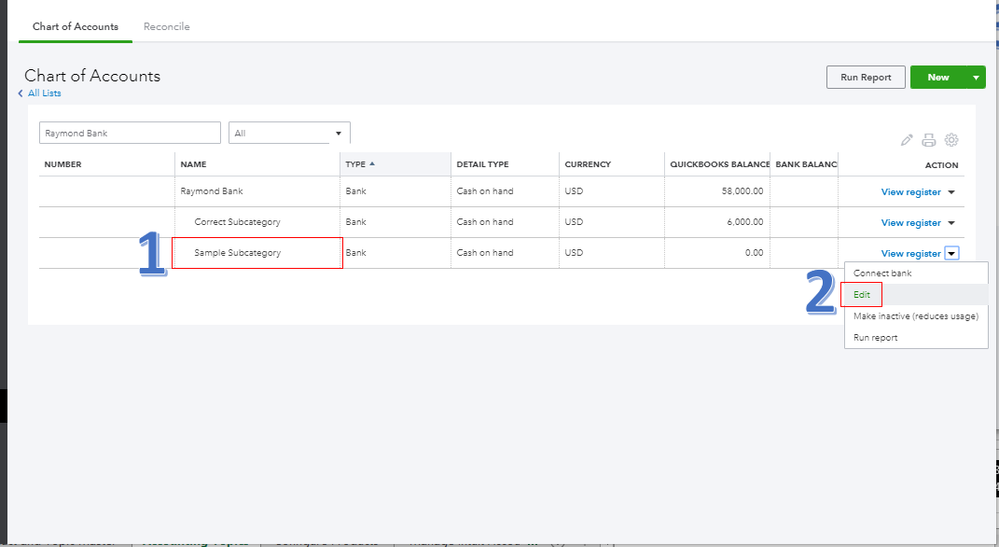Image resolution: width=999 pixels, height=547 pixels.
Task: Select Connect bank in the dropdown menu
Action: (x=882, y=274)
